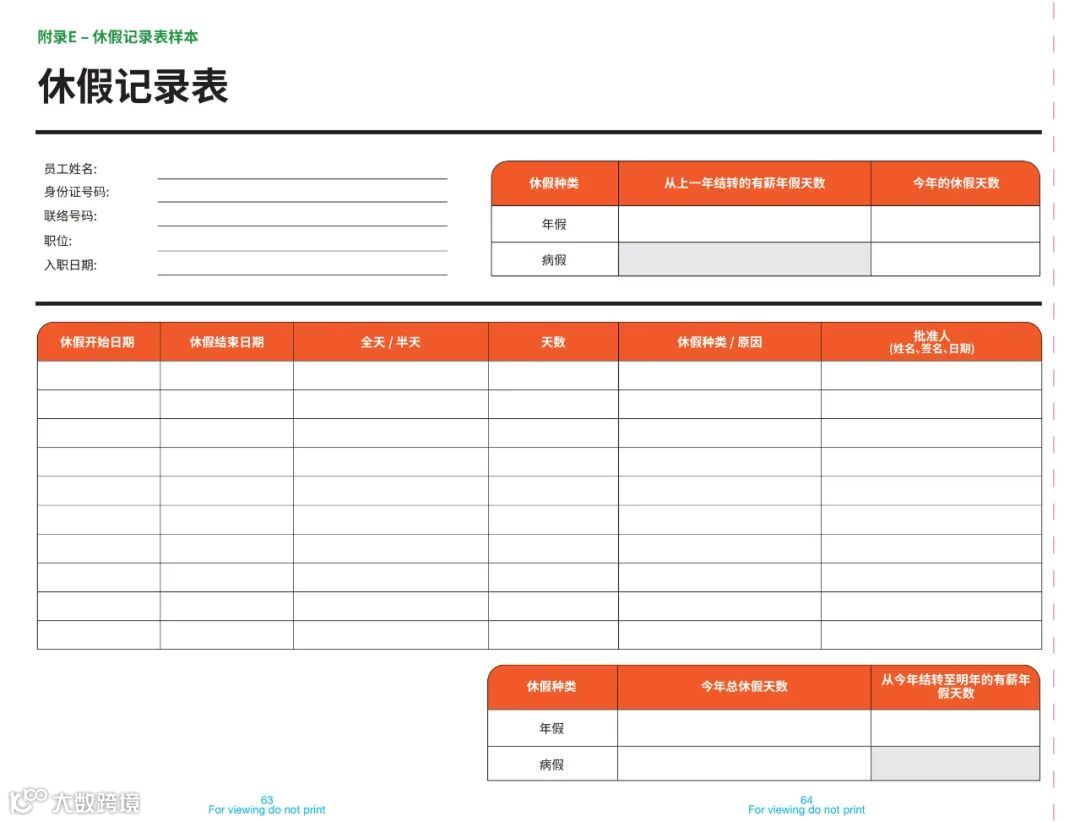Select the 休假记录表 main title
The image size is (1080, 822).
[x=133, y=86]
